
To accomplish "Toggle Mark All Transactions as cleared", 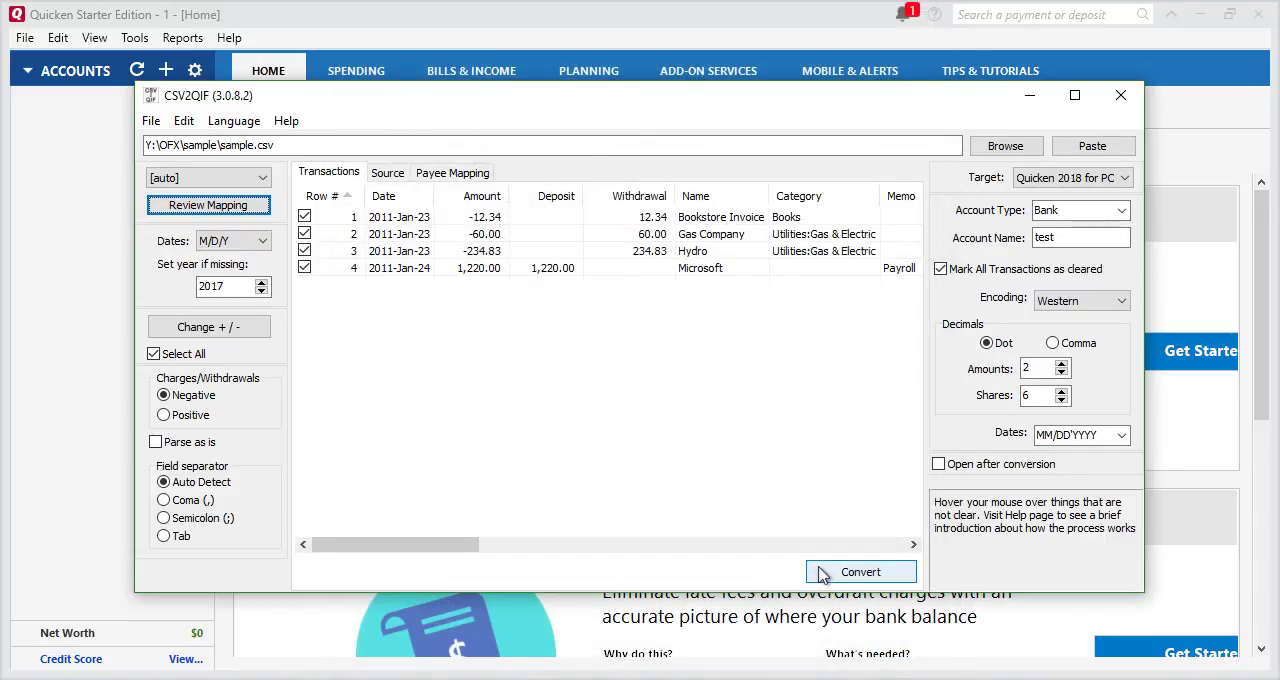I will click(941, 268).
